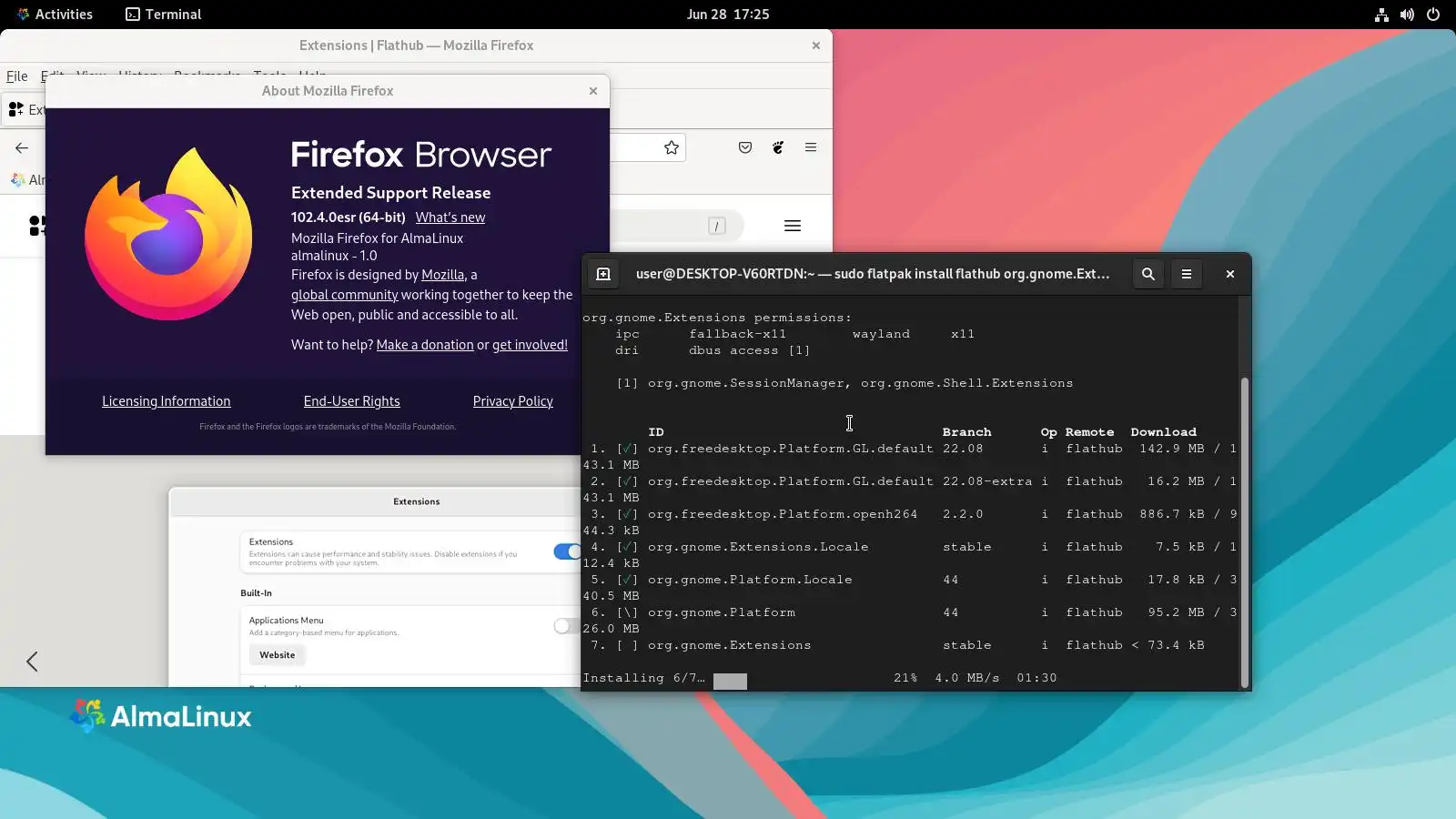The width and height of the screenshot is (1456, 819).
Task: Click the 22.08-extra branch text
Action: coord(987,481)
